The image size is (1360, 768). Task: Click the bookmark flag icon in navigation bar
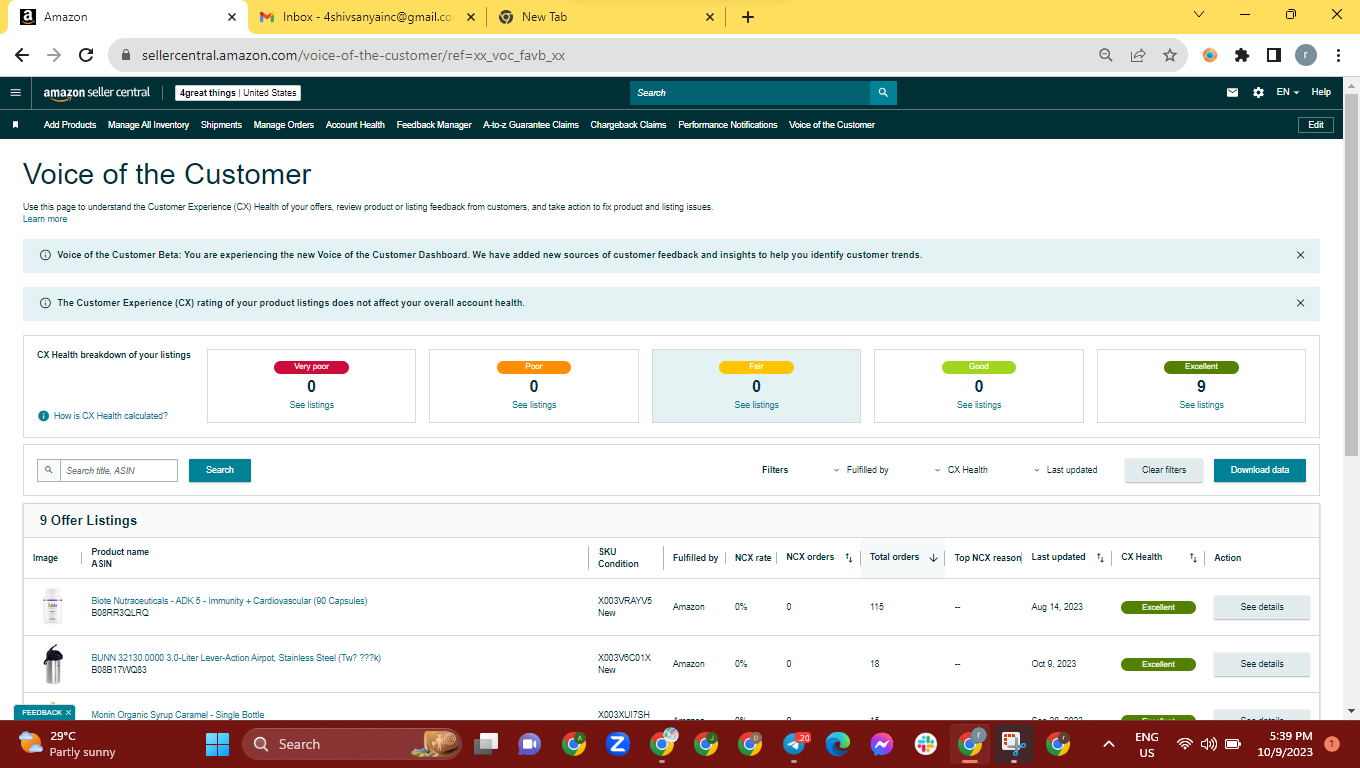coord(15,125)
